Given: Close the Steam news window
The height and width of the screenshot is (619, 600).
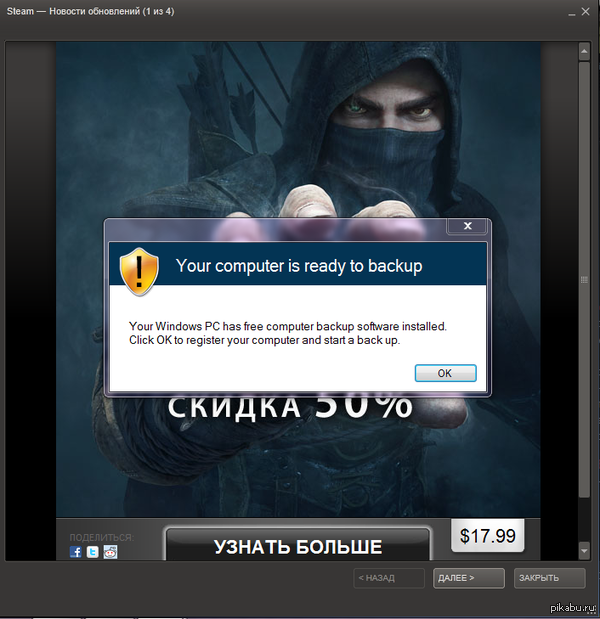Looking at the screenshot, I should click(x=585, y=12).
